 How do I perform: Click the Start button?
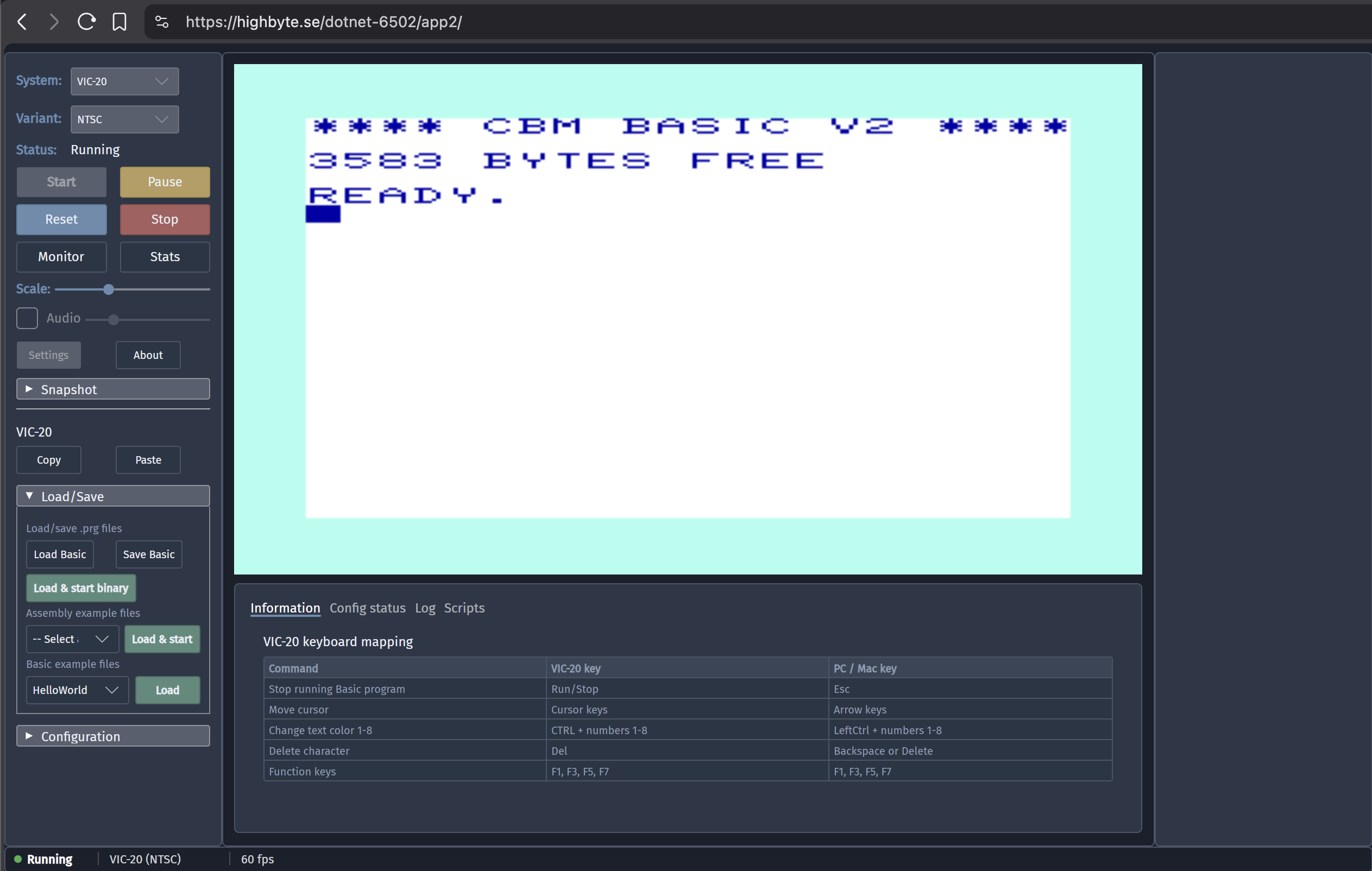pyautogui.click(x=61, y=182)
